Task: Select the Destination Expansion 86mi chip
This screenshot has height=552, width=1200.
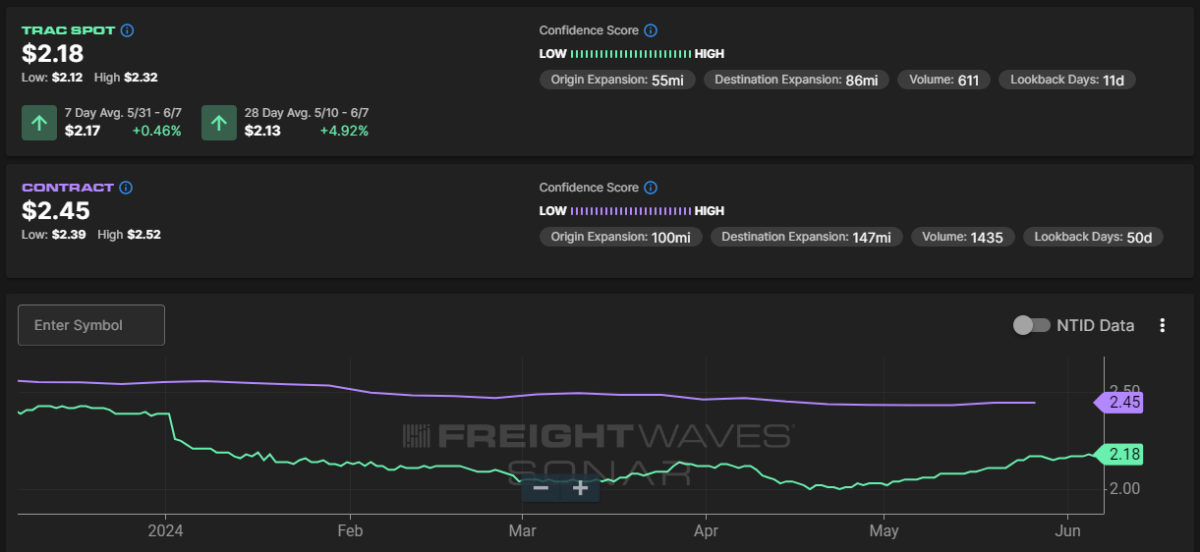Action: tap(796, 80)
